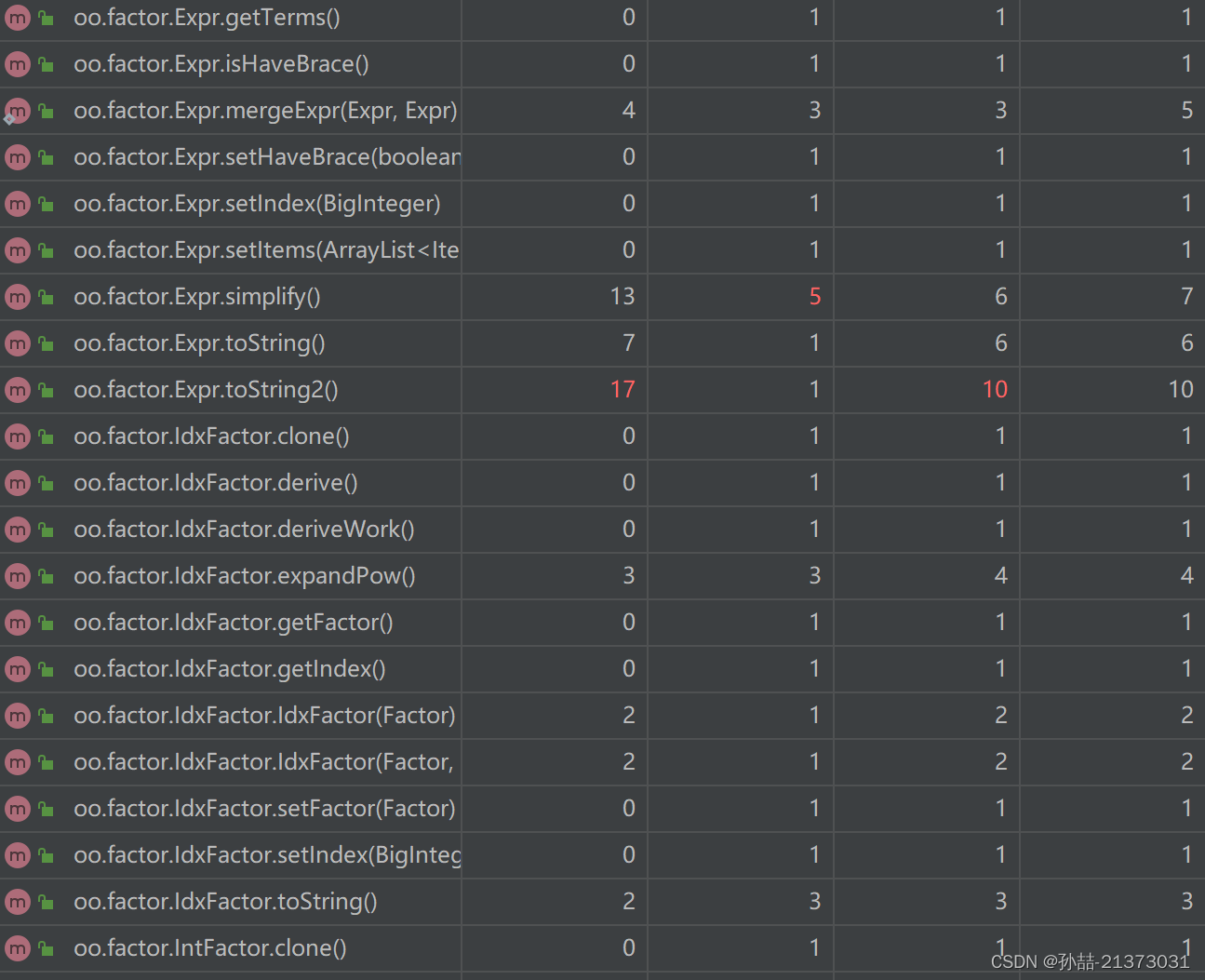Viewport: 1205px width, 980px height.
Task: Click method icon beside Expr.toString2()
Action: 18,390
